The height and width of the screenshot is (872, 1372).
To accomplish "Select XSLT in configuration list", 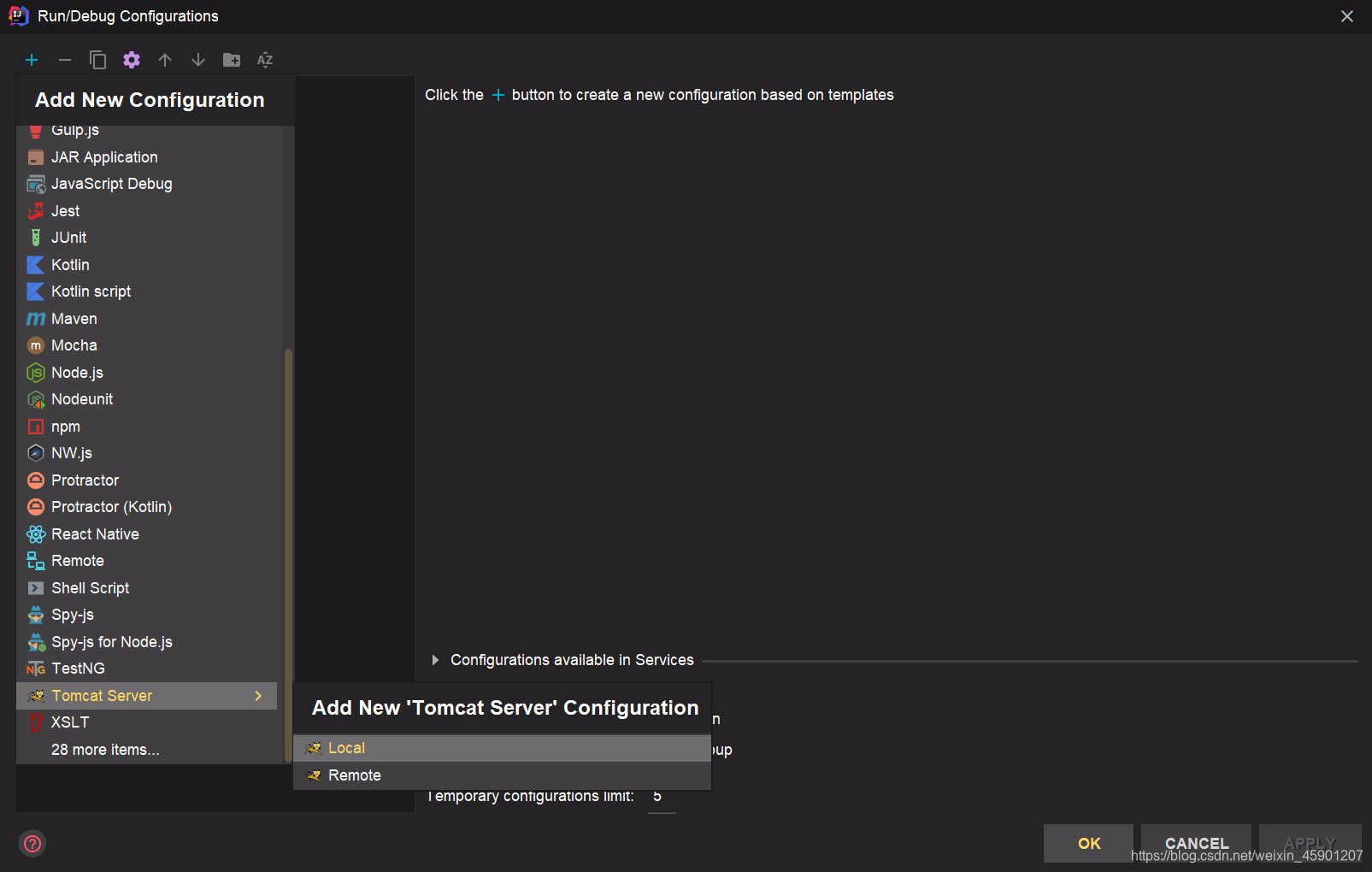I will 146,722.
